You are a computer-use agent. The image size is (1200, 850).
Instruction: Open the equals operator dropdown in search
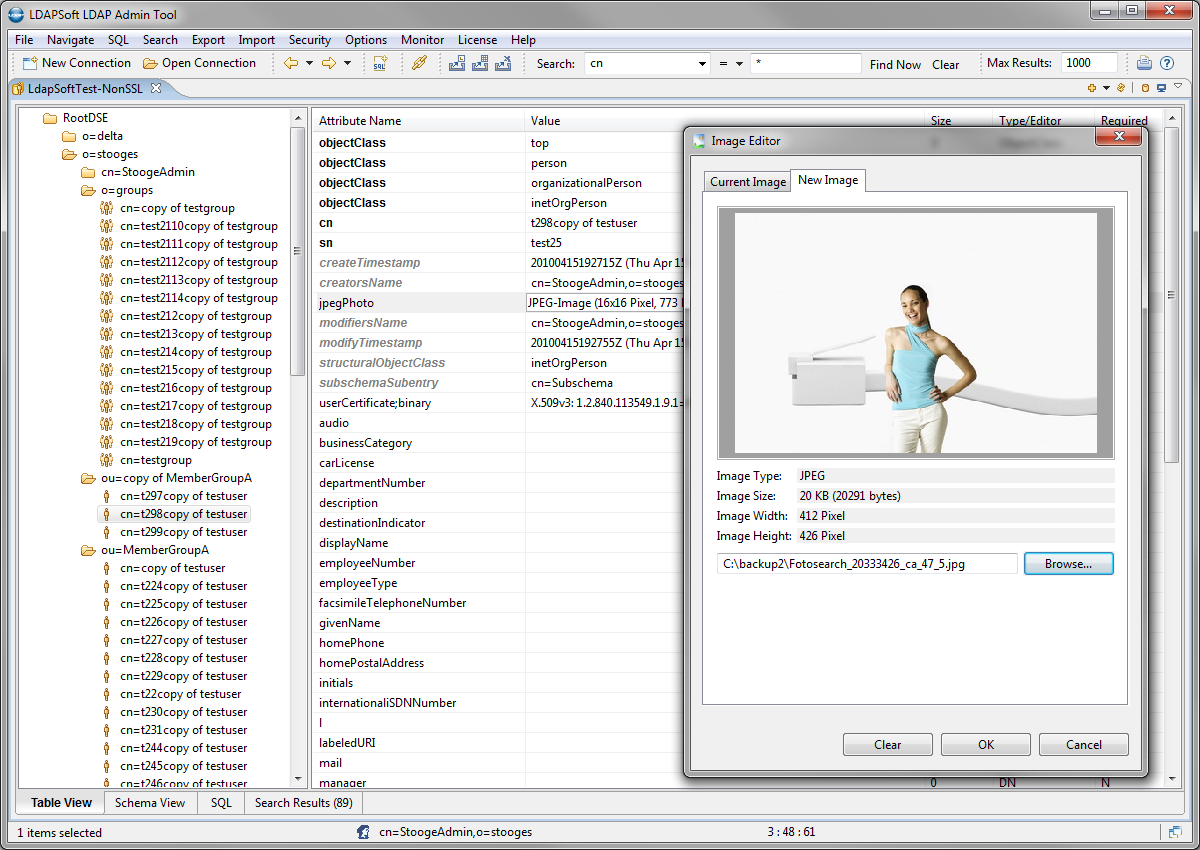click(x=739, y=64)
